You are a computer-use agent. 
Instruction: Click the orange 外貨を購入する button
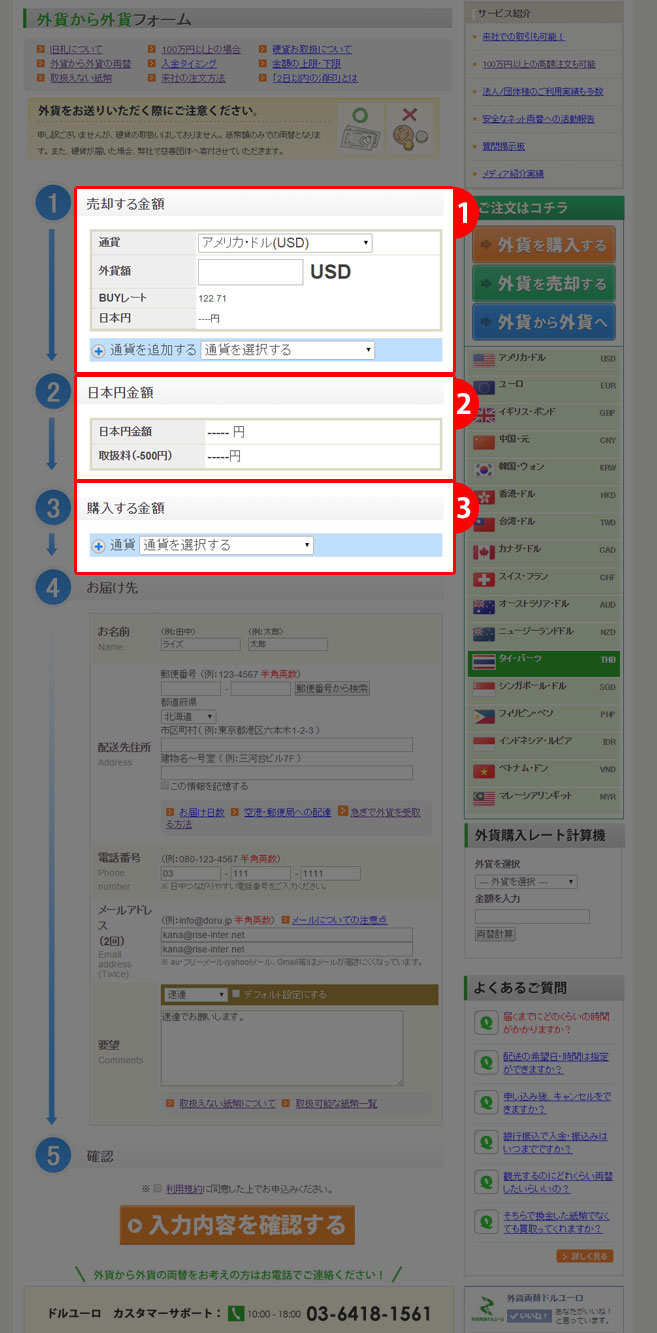(544, 245)
